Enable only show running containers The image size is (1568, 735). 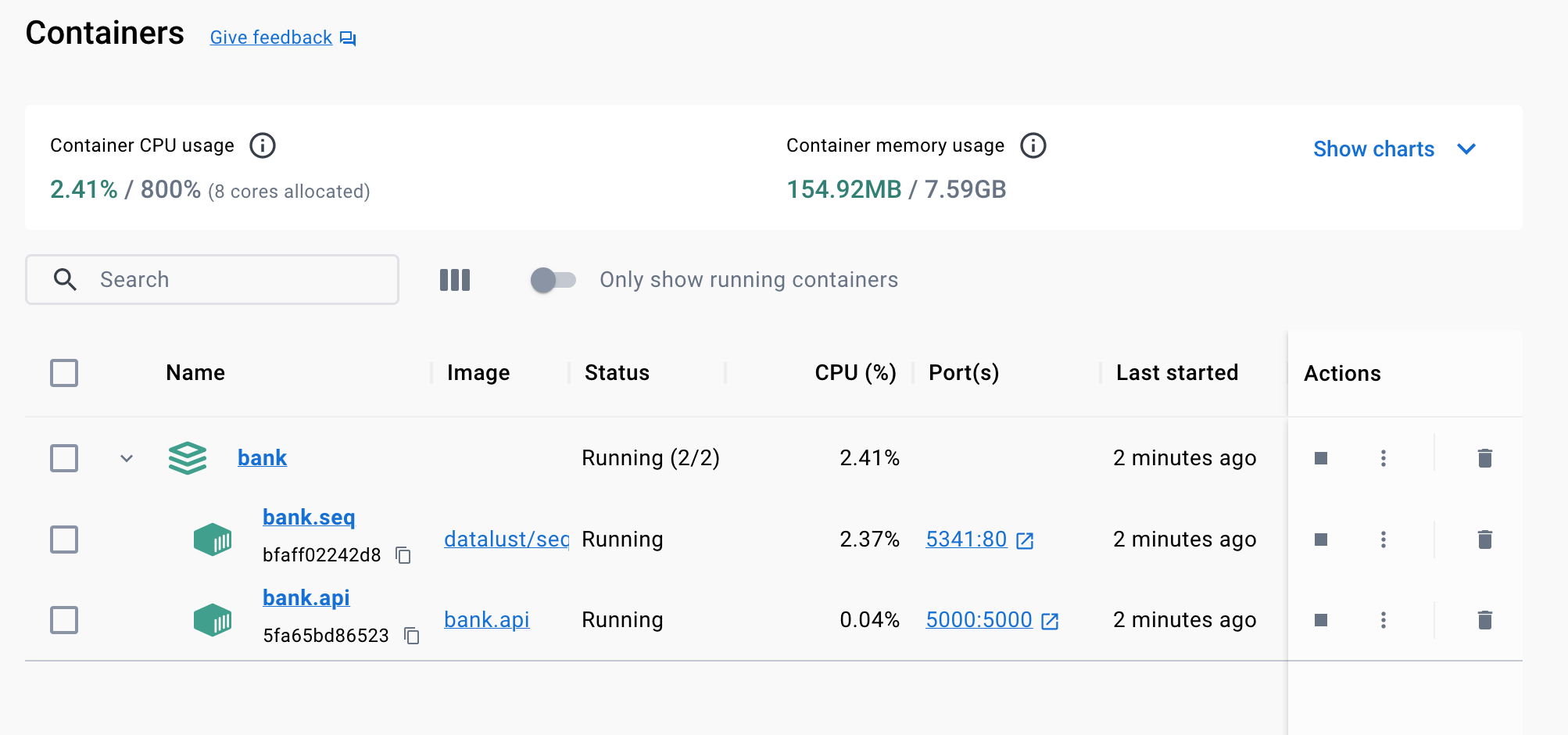click(x=553, y=280)
